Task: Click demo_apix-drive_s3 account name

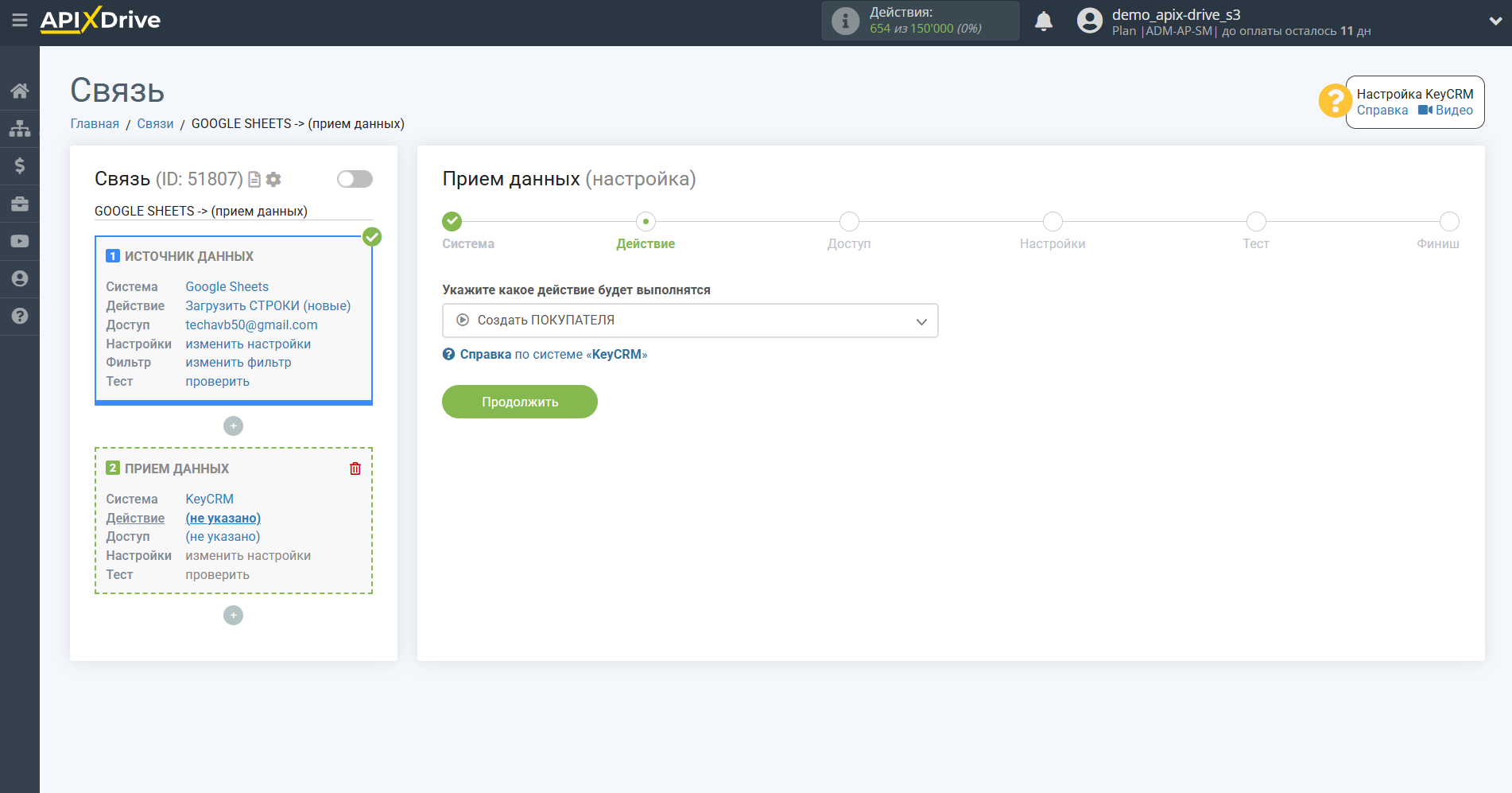Action: [1176, 14]
